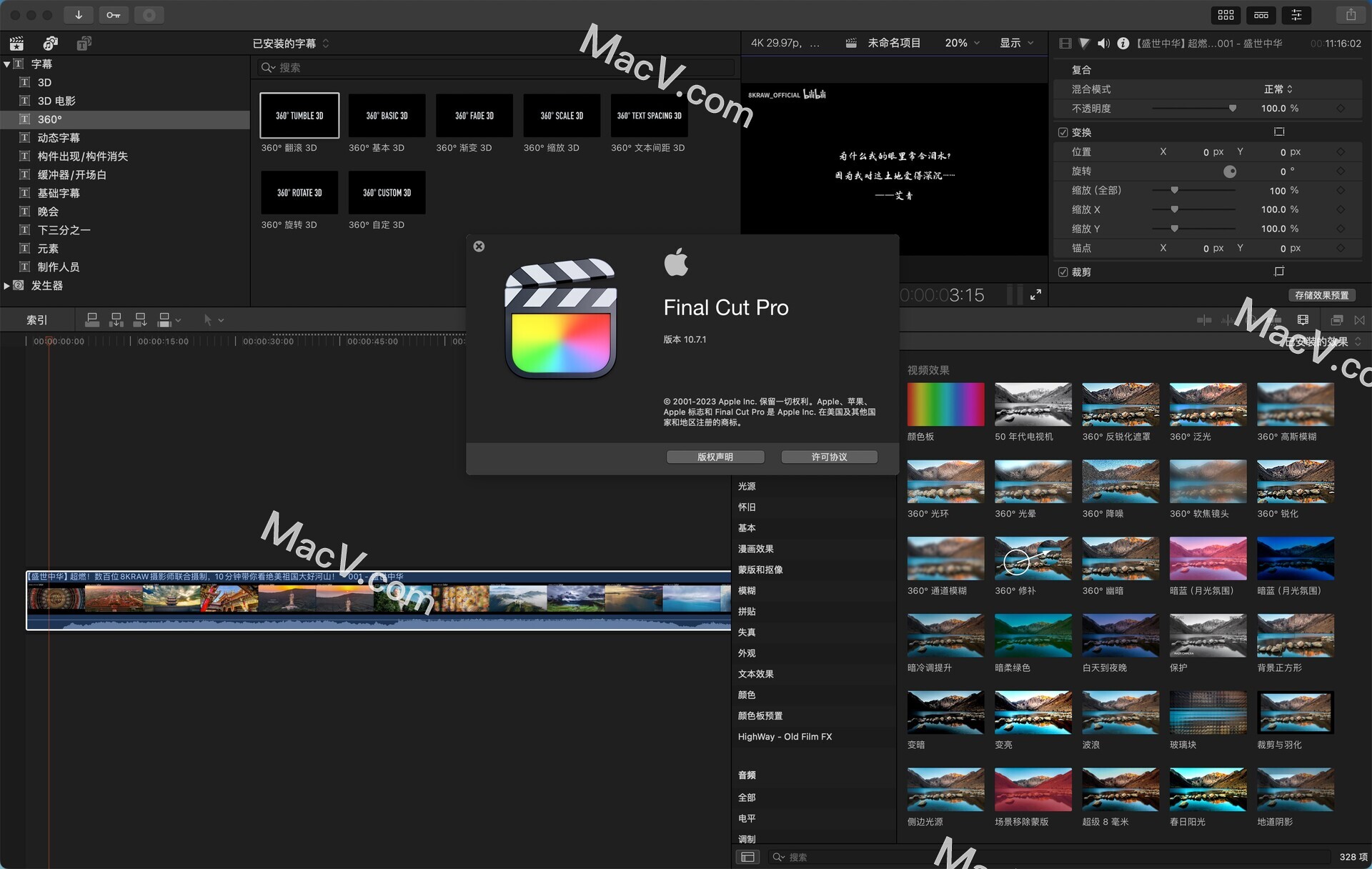Open the keyword editor key icon
The height and width of the screenshot is (869, 1372).
pos(114,15)
